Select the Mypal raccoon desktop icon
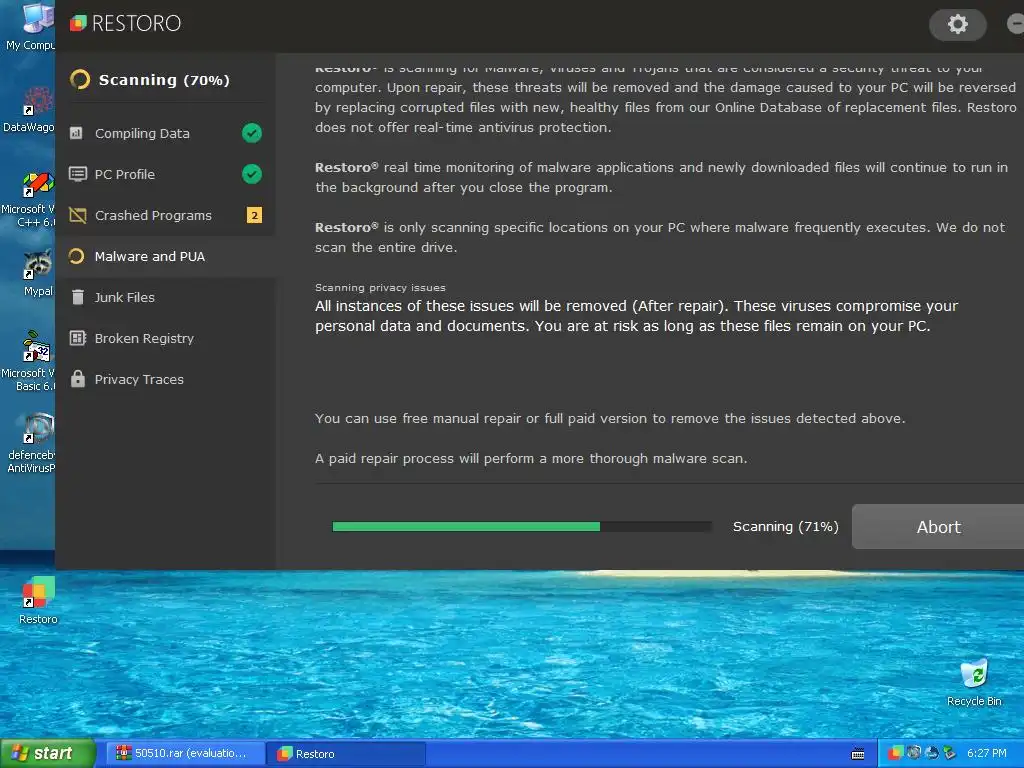This screenshot has height=768, width=1024. point(38,272)
